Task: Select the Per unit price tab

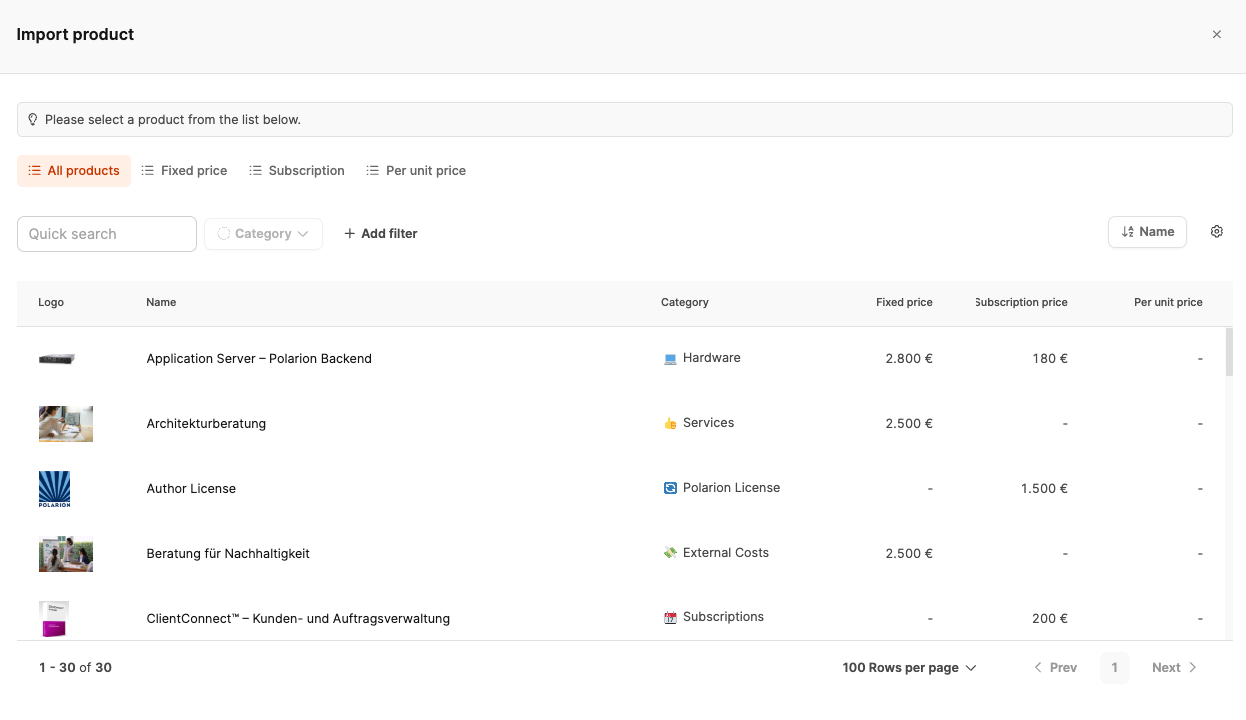Action: pyautogui.click(x=416, y=171)
